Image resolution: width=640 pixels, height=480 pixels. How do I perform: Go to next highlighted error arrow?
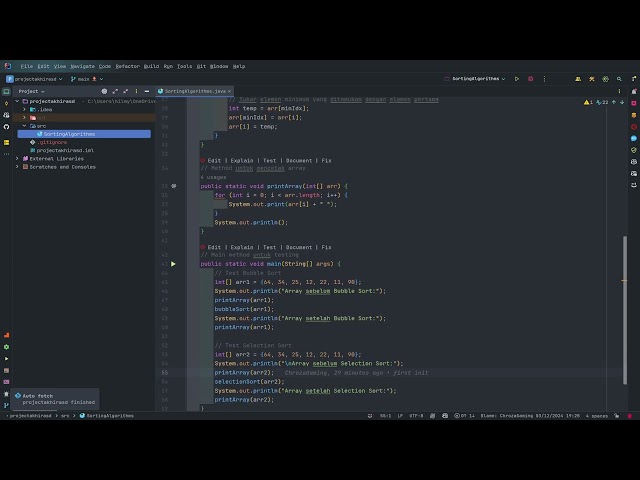622,102
